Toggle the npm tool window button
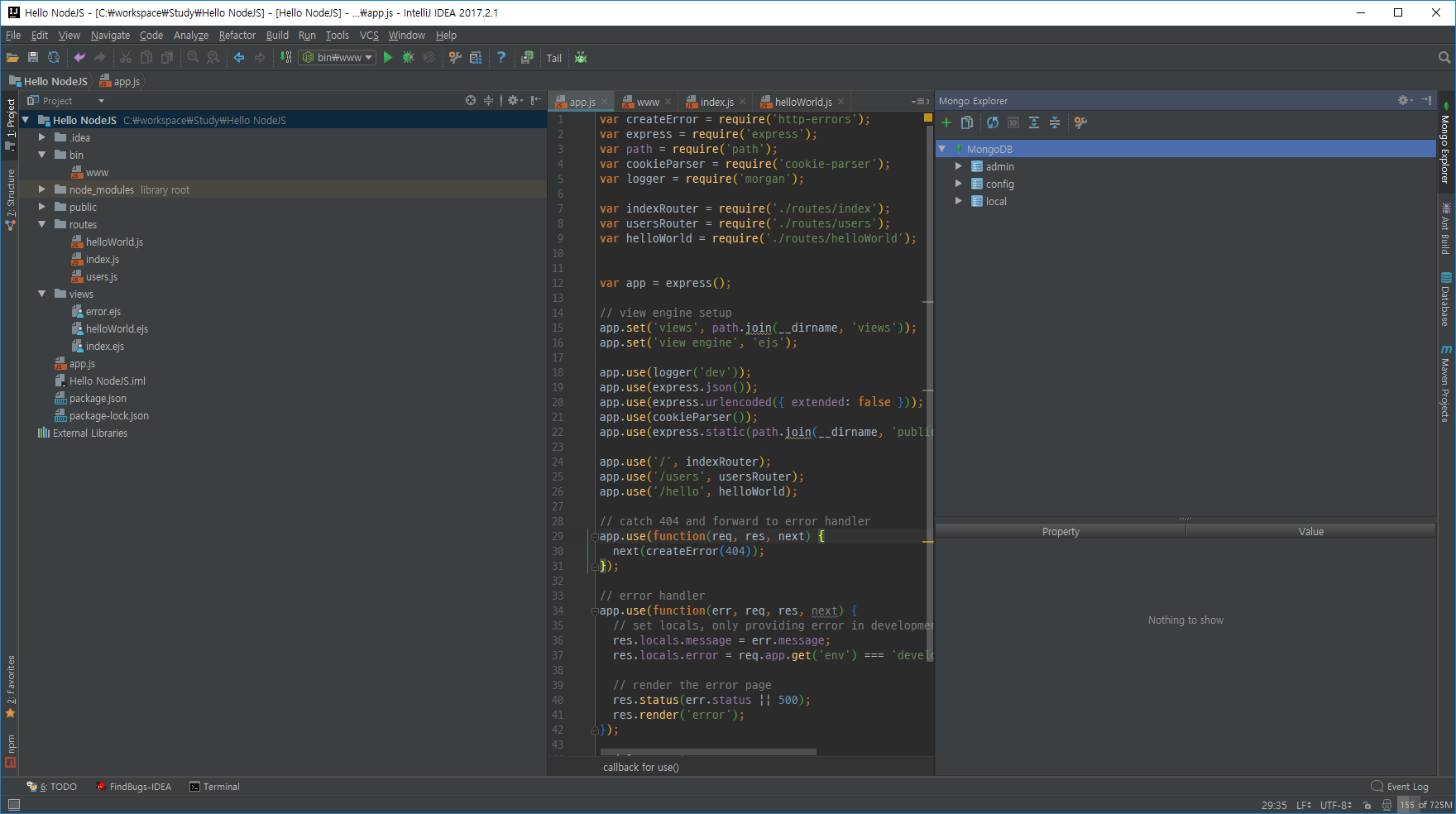Viewport: 1456px width, 814px height. (10, 750)
